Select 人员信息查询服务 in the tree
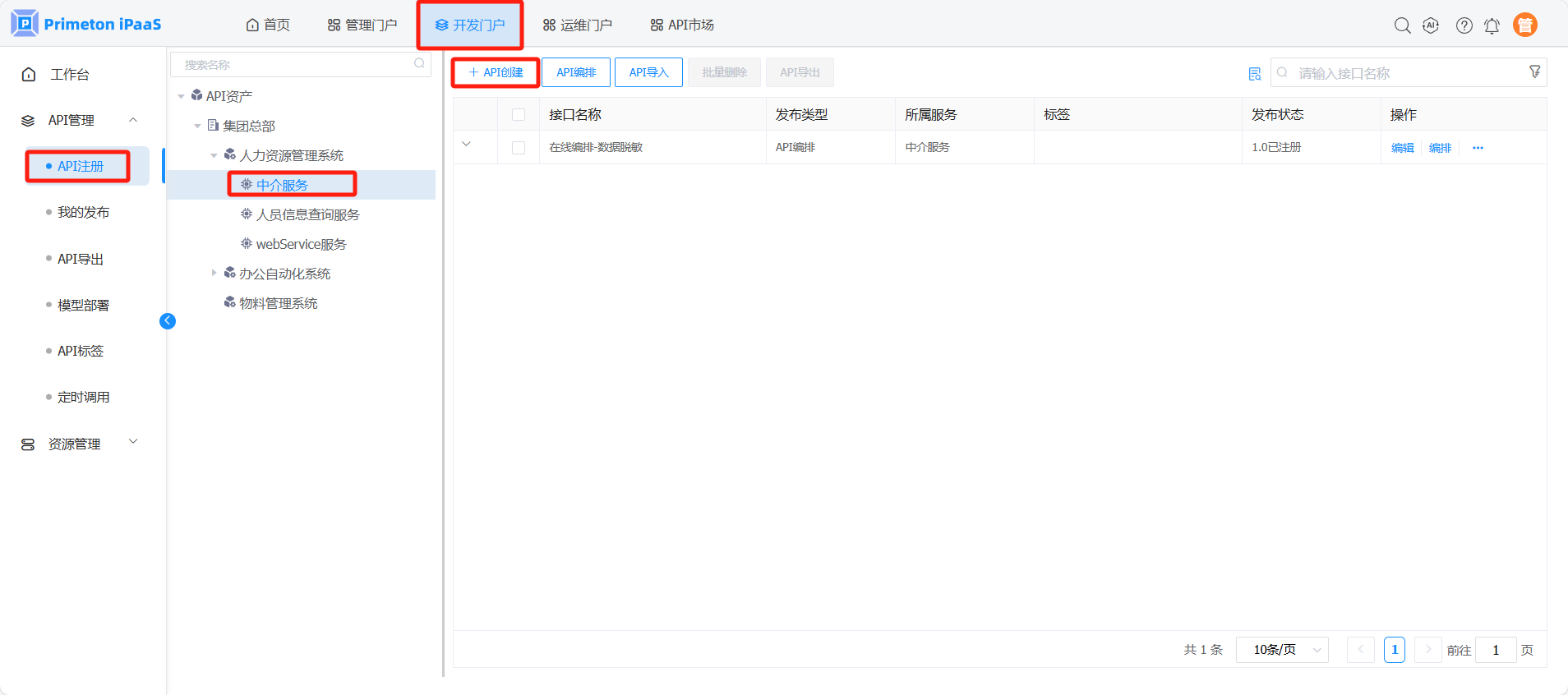The width and height of the screenshot is (1568, 695). click(307, 214)
